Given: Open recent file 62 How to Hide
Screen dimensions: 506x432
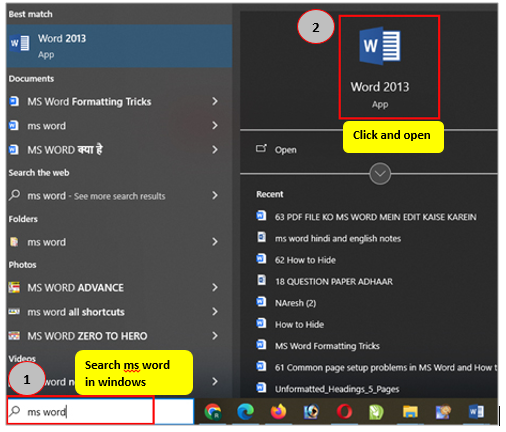Looking at the screenshot, I should tap(305, 260).
